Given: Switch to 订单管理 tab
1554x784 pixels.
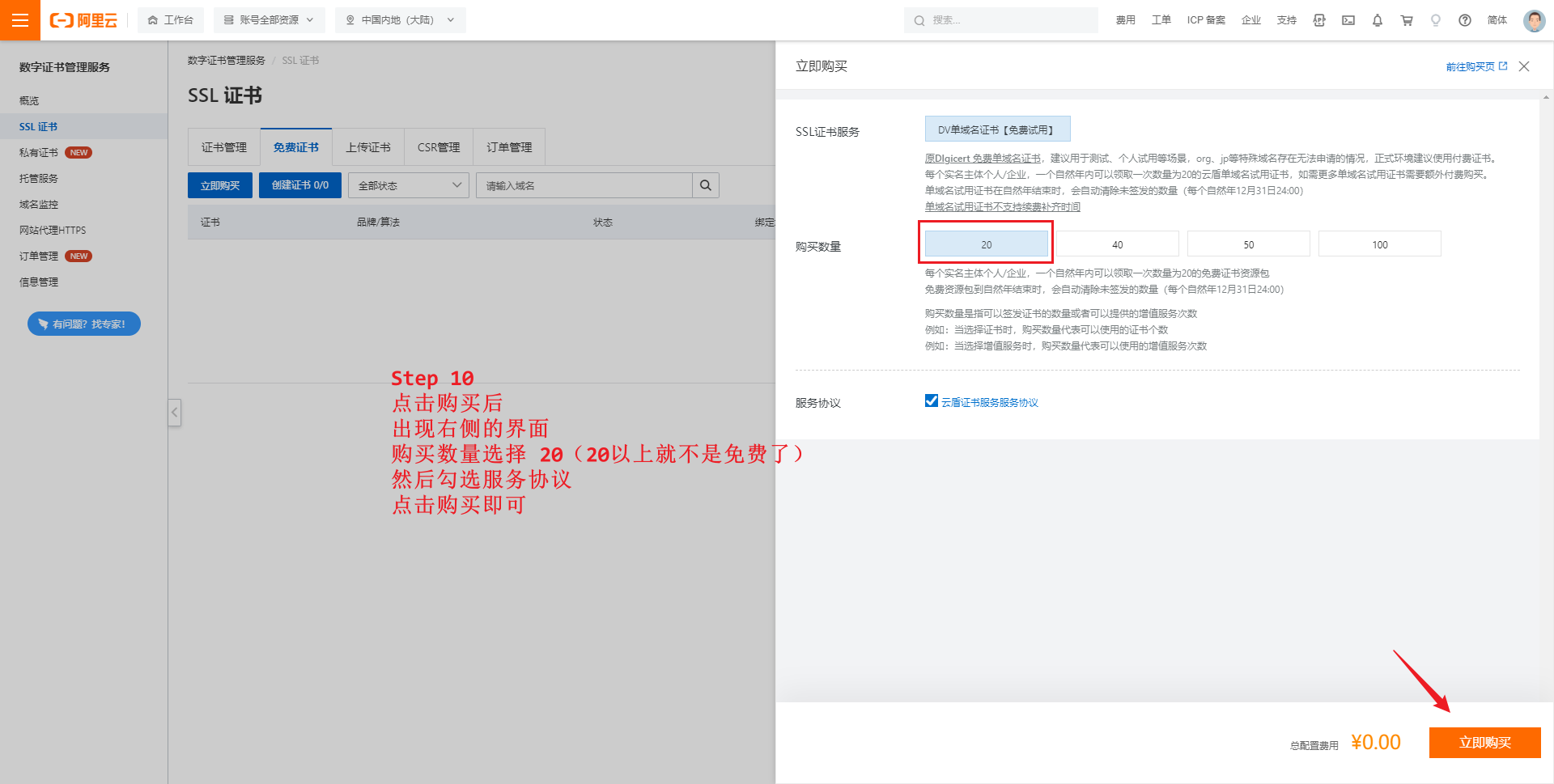Looking at the screenshot, I should tap(509, 147).
